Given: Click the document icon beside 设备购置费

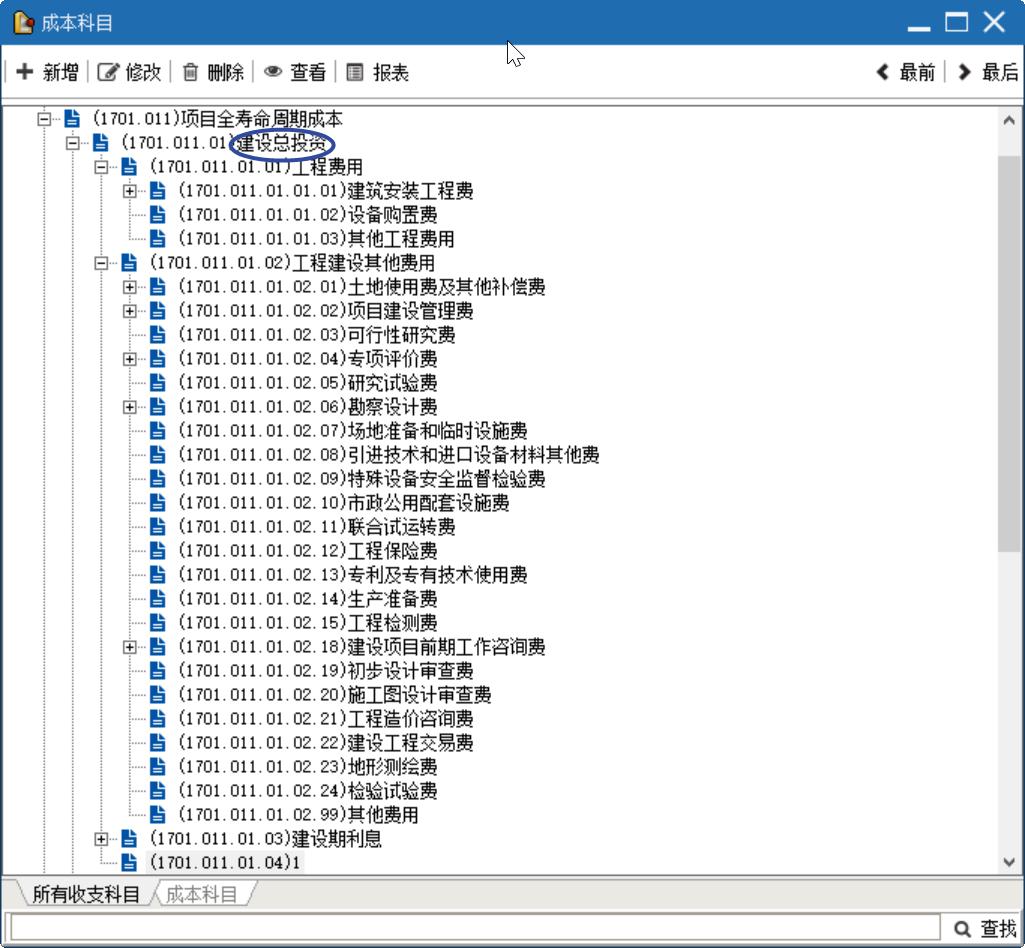Looking at the screenshot, I should pos(158,215).
